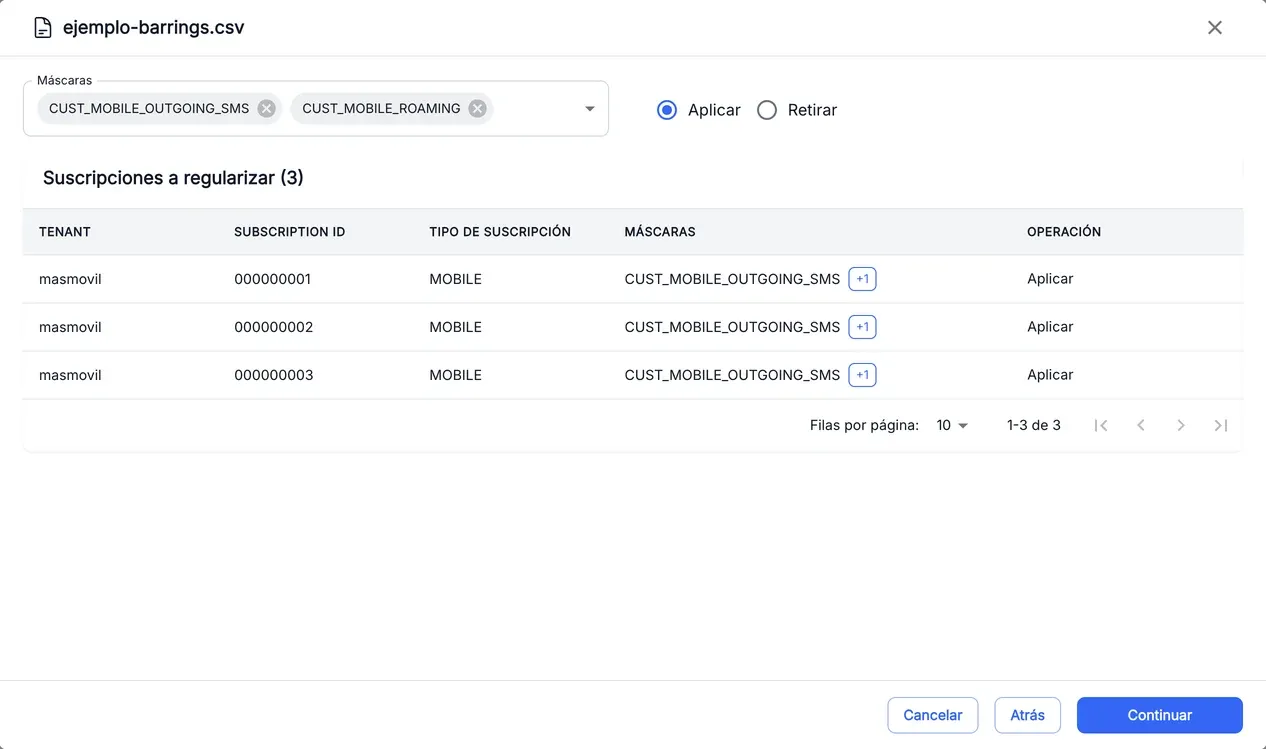Click the Cancelar button

point(932,715)
